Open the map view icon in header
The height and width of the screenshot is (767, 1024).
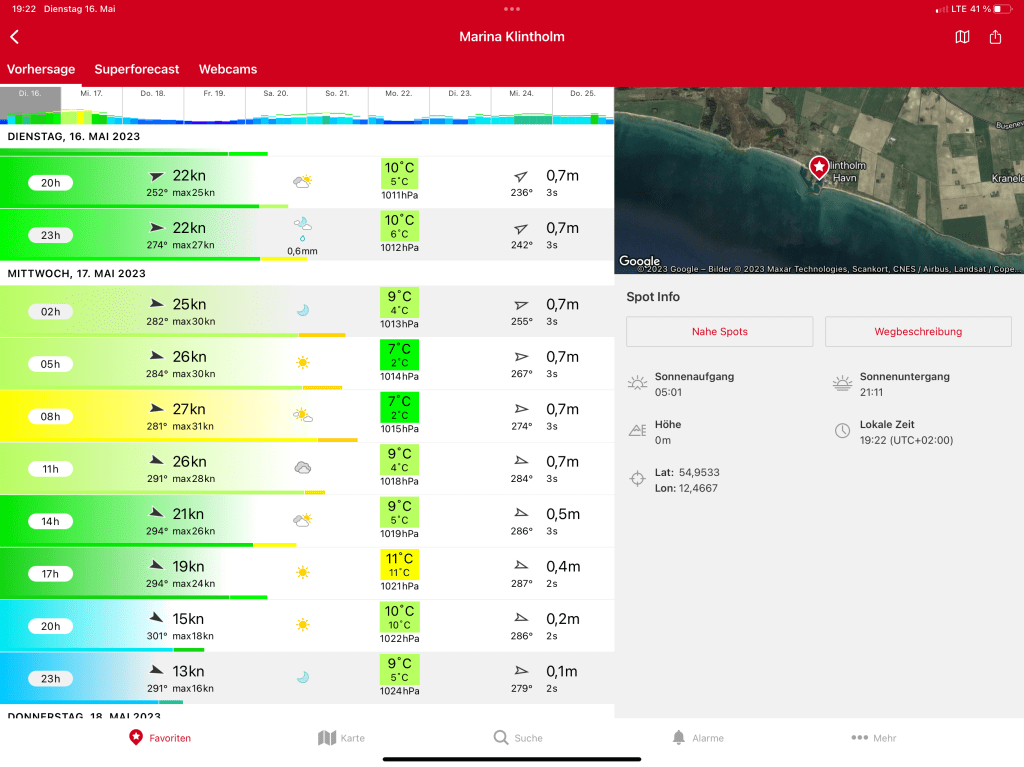(x=962, y=37)
